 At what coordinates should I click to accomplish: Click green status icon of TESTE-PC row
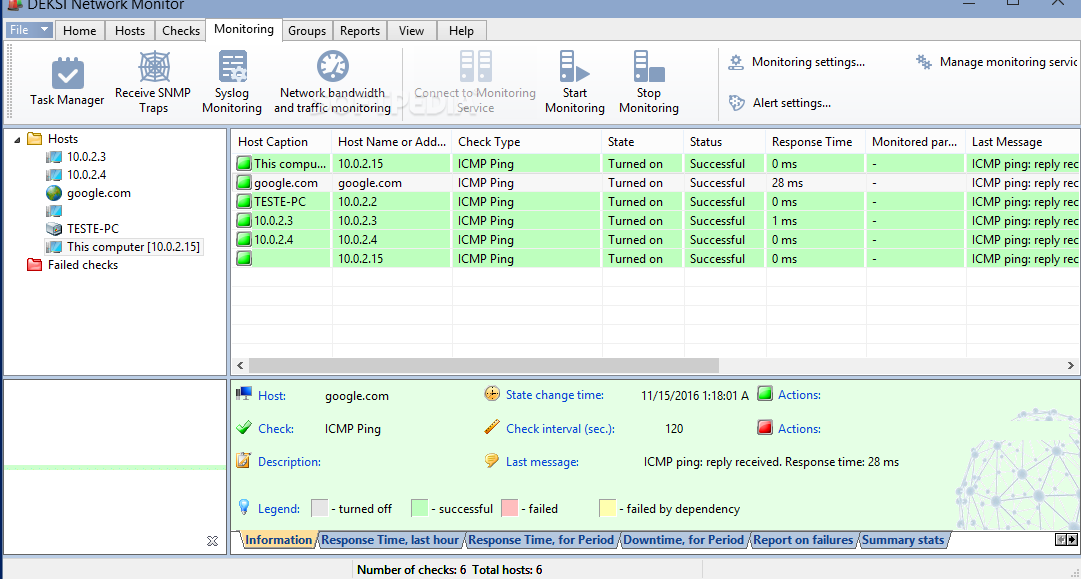click(244, 202)
